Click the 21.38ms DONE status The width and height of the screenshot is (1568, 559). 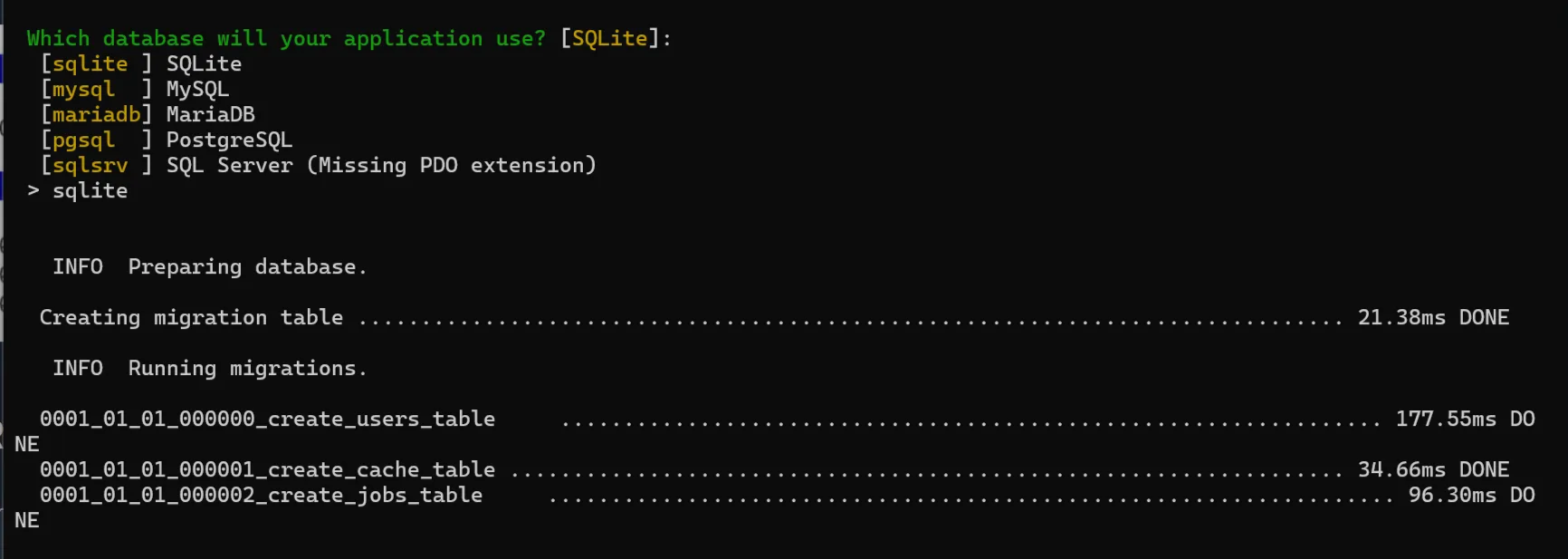click(1433, 318)
